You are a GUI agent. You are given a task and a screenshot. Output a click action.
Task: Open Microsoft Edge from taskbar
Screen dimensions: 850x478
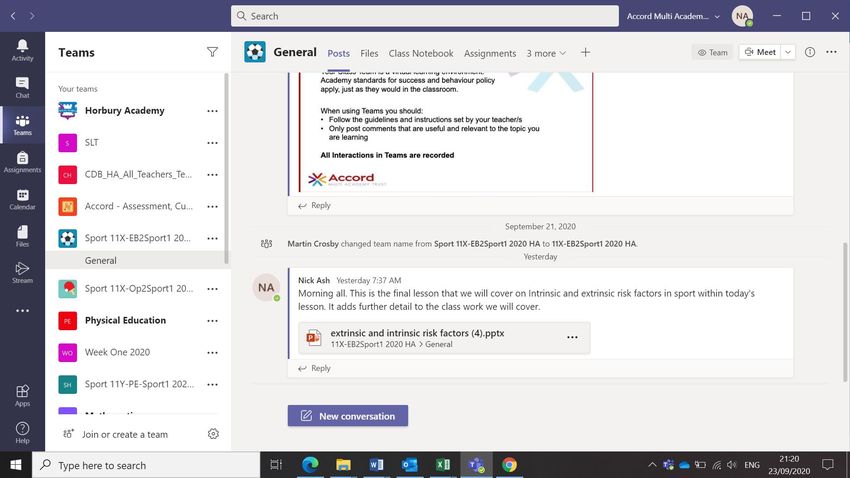pos(310,464)
